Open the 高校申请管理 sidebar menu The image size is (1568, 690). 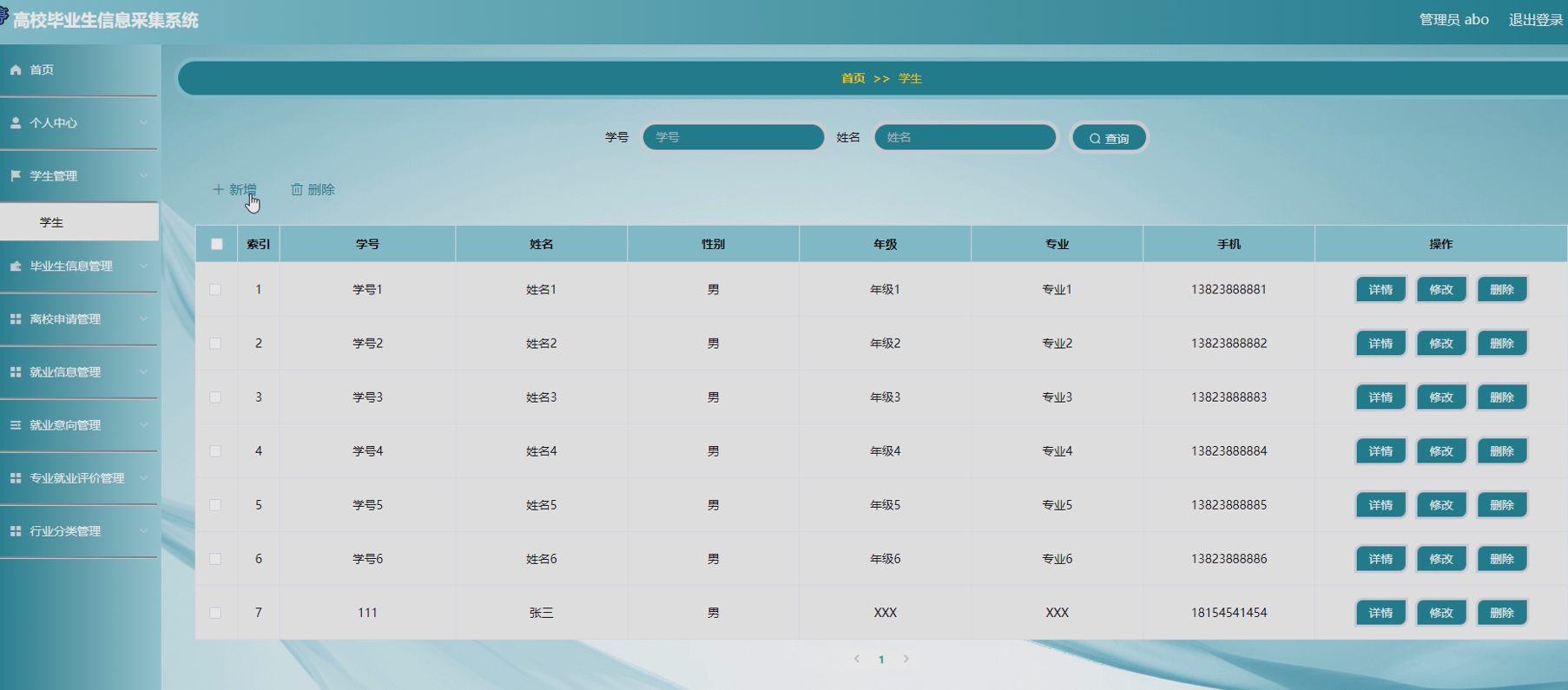[79, 319]
